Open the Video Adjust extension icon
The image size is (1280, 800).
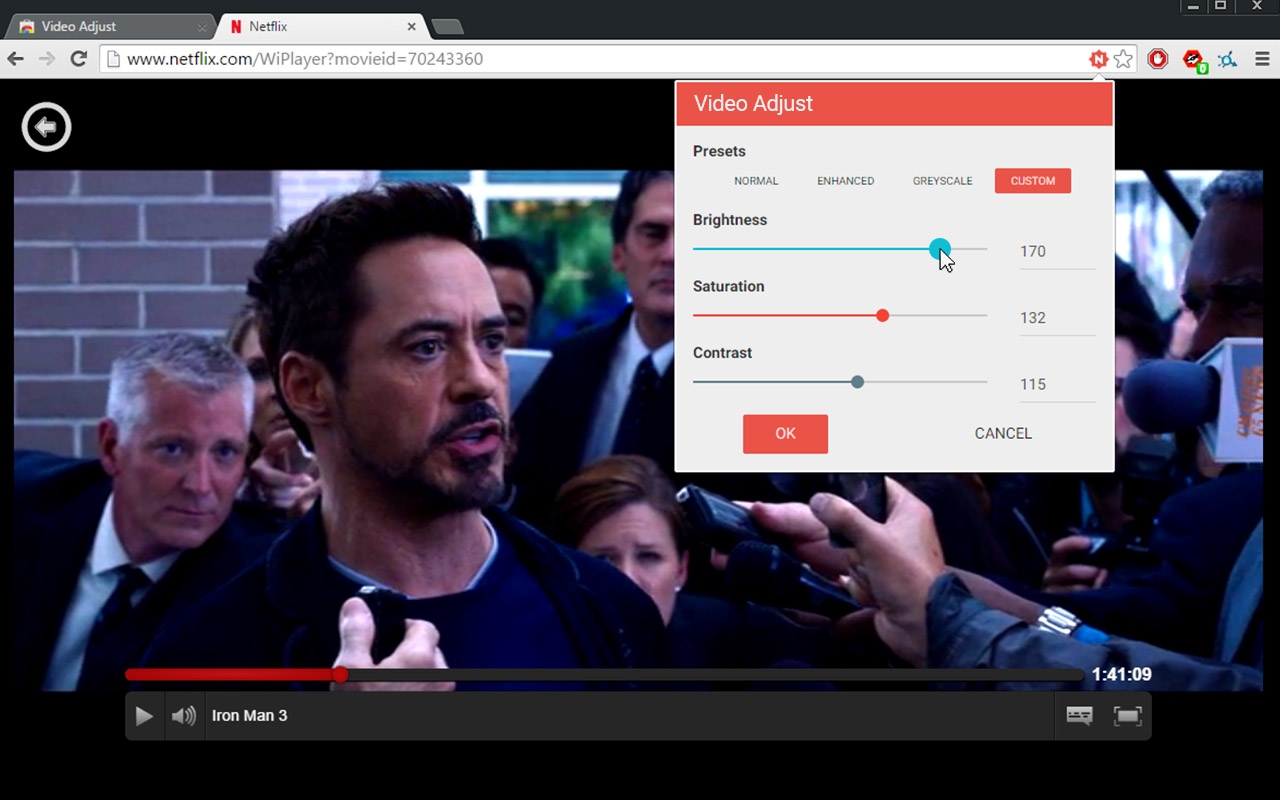click(x=1098, y=59)
